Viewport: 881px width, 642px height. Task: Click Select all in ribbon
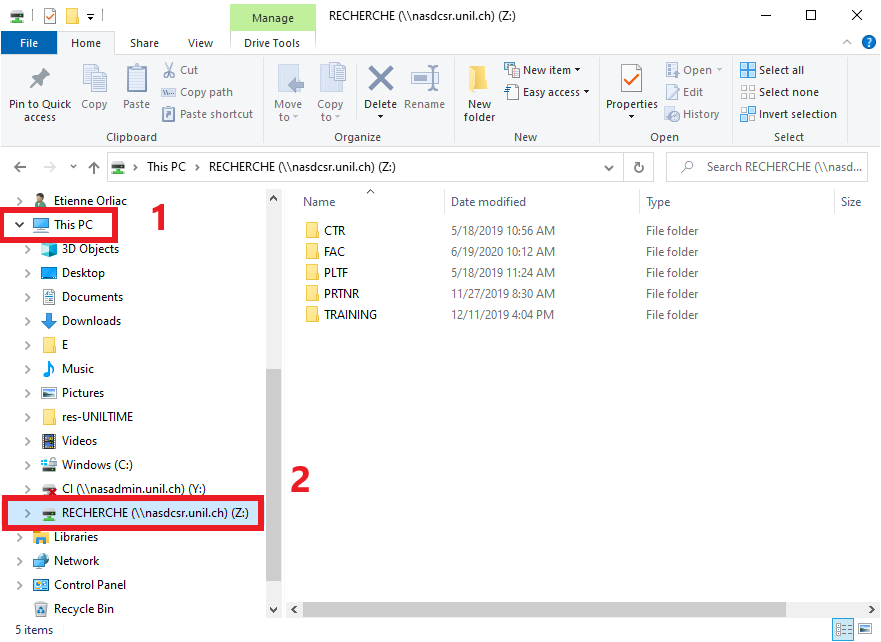pyautogui.click(x=780, y=70)
